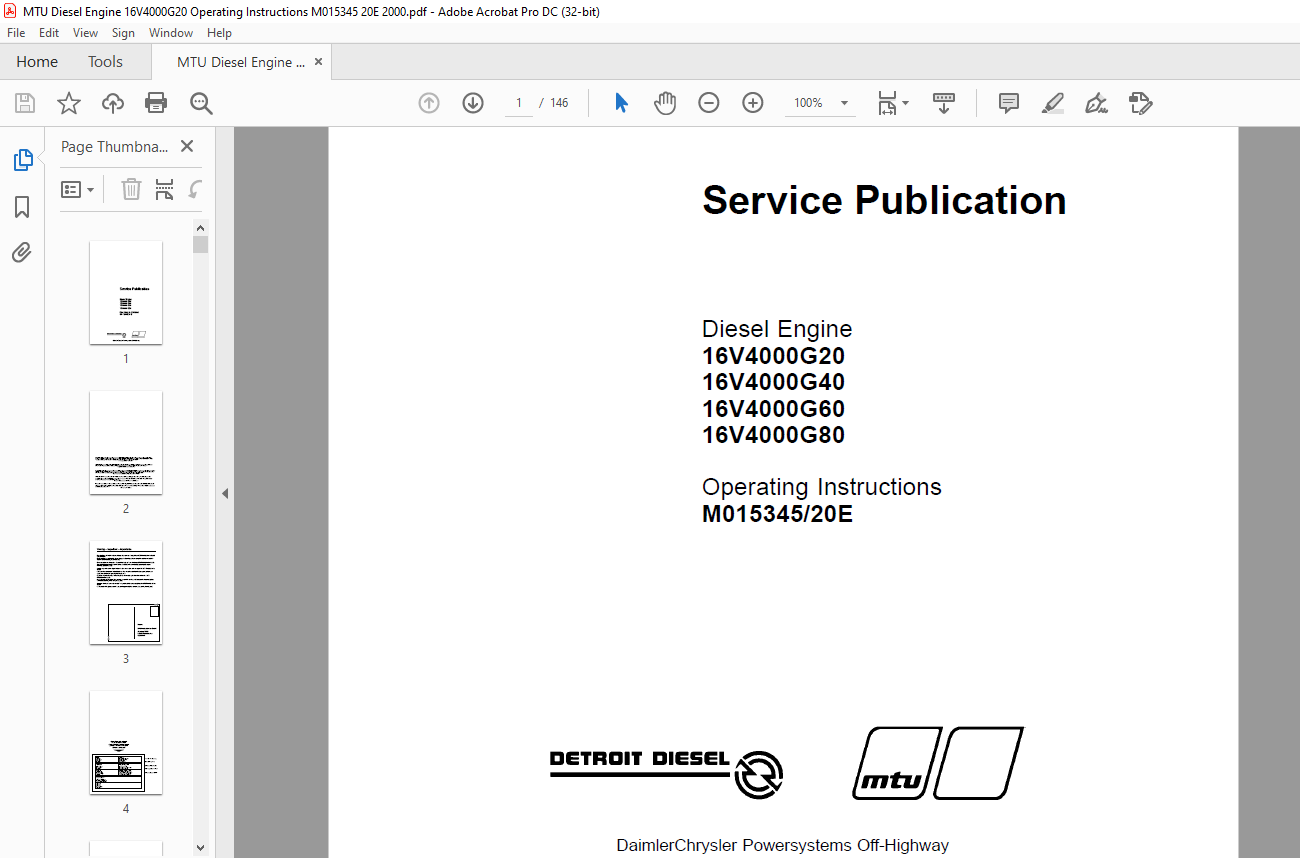Open the Sign menu
This screenshot has width=1300, height=858.
pos(123,33)
